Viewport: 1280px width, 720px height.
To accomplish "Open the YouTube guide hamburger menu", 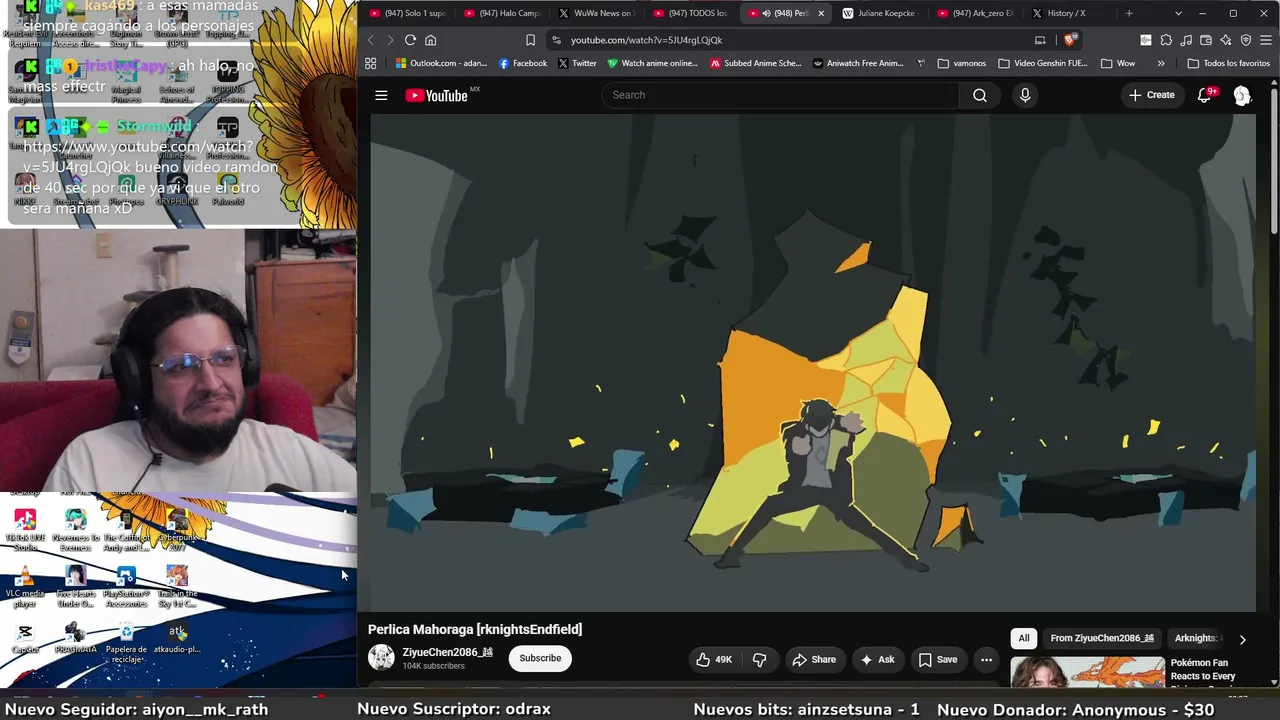I will tap(381, 95).
